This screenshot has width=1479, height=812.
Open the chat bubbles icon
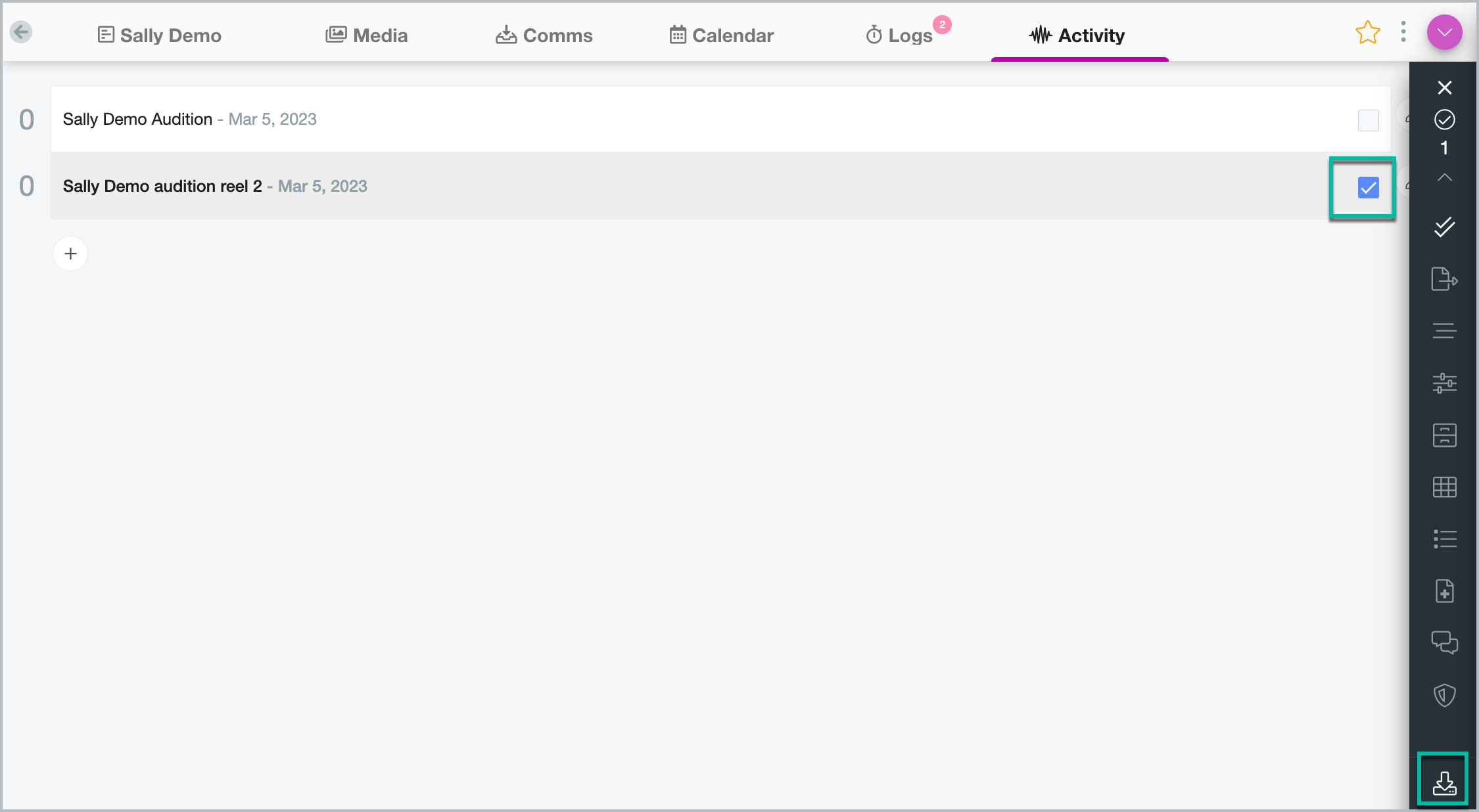click(1444, 643)
